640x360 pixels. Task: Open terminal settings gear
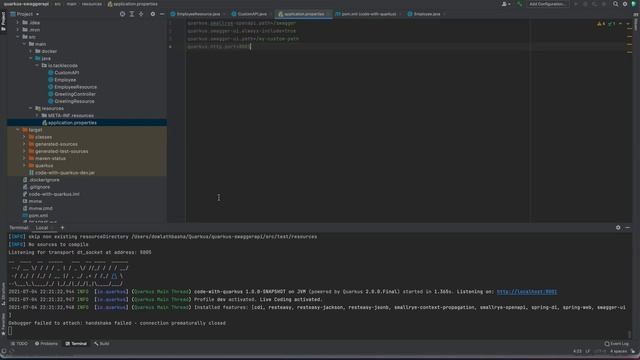(x=618, y=228)
